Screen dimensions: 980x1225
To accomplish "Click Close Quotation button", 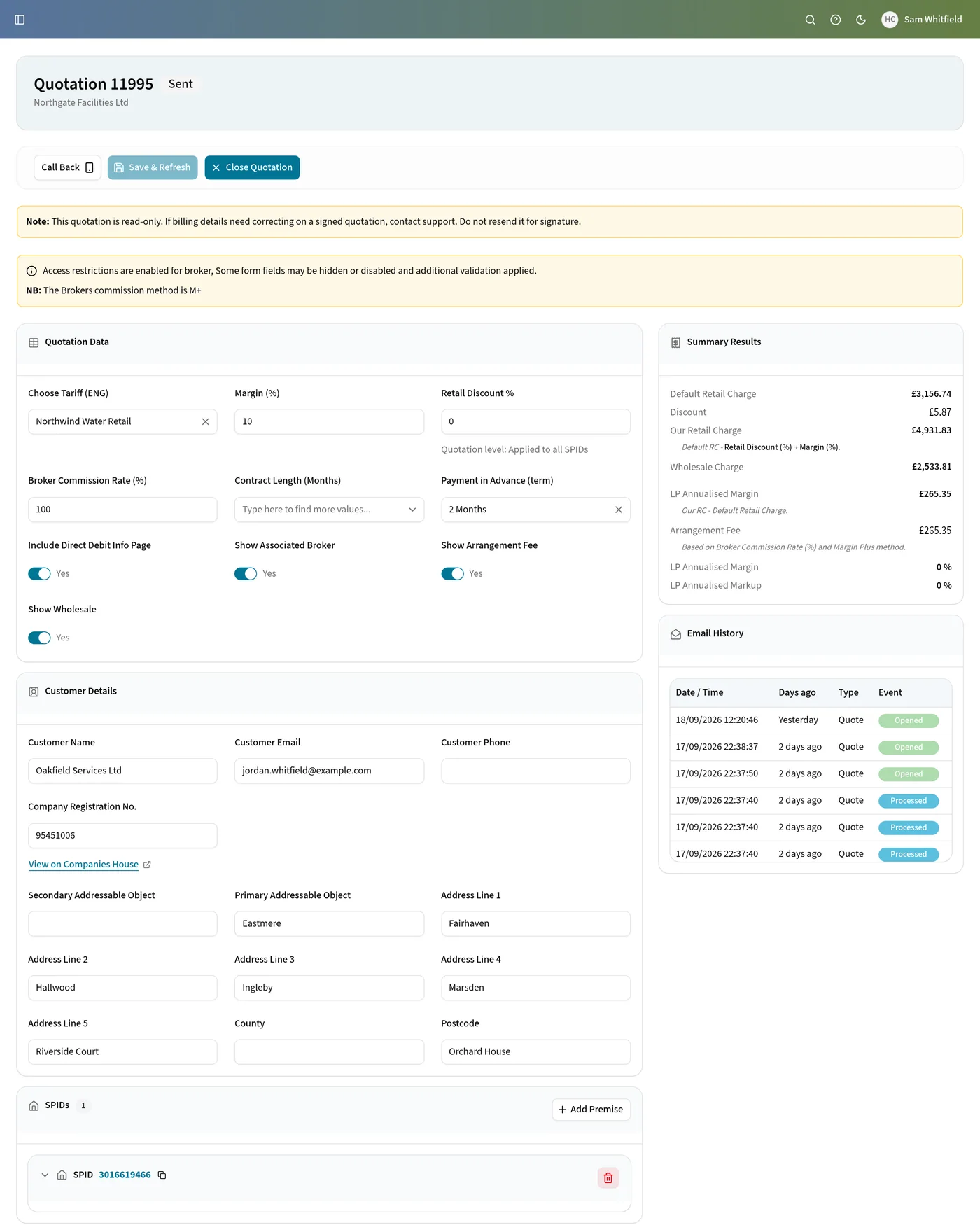I will click(x=252, y=167).
